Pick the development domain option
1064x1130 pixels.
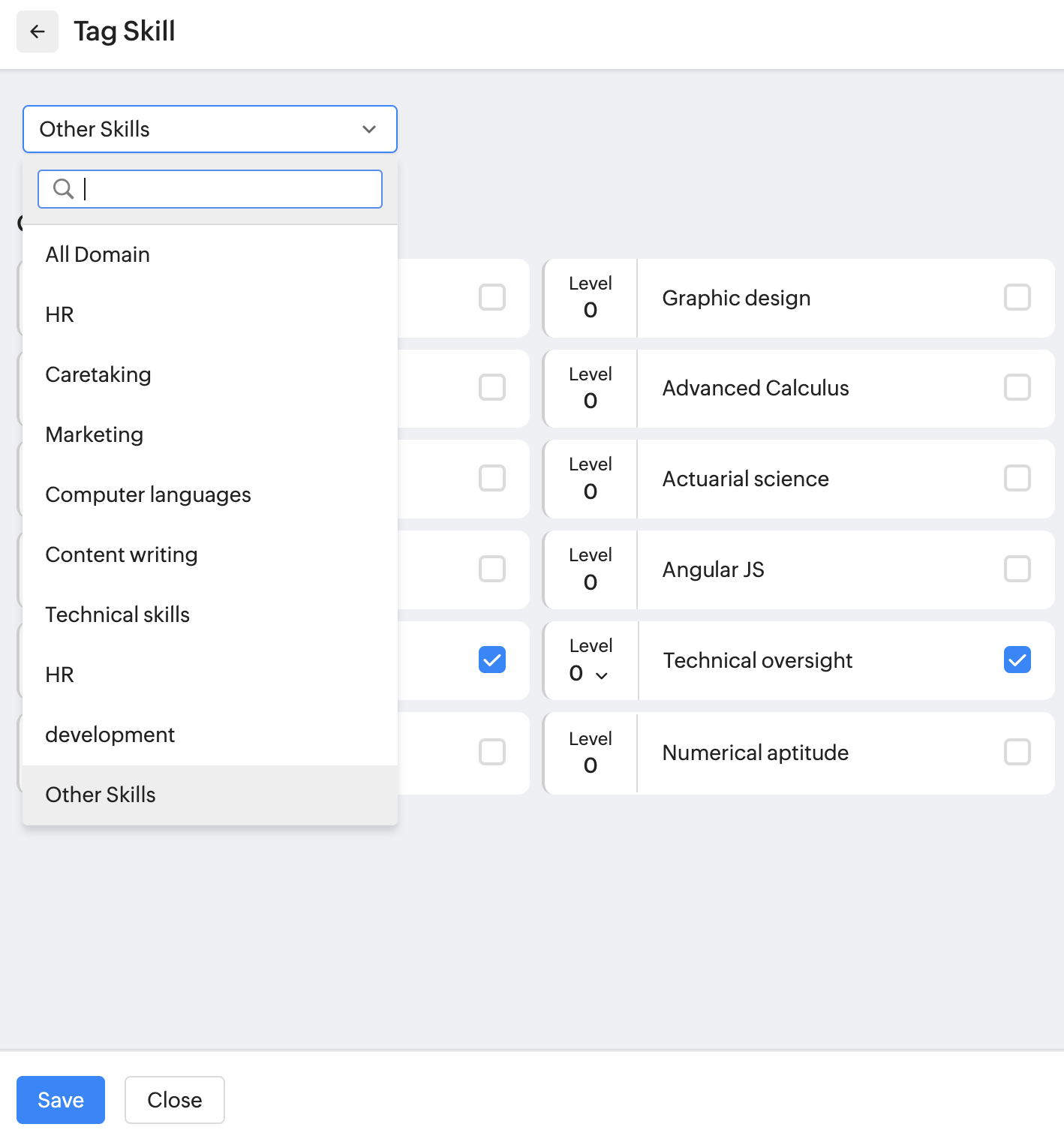point(110,735)
